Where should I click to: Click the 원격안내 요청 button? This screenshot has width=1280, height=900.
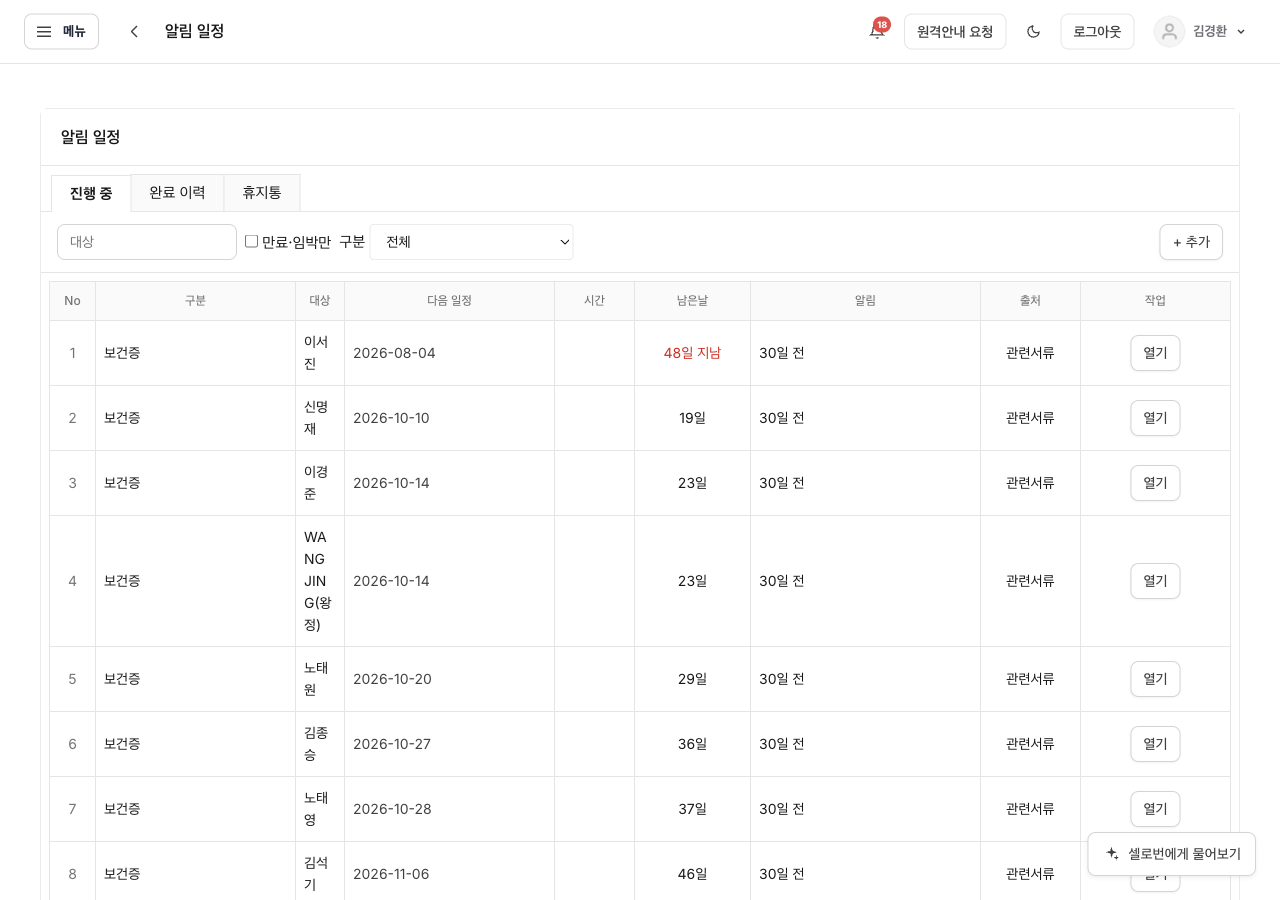click(955, 31)
